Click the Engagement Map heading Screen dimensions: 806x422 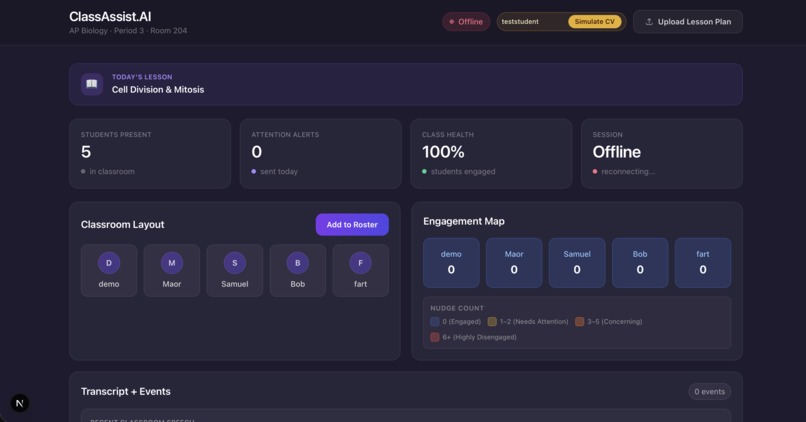(x=464, y=222)
